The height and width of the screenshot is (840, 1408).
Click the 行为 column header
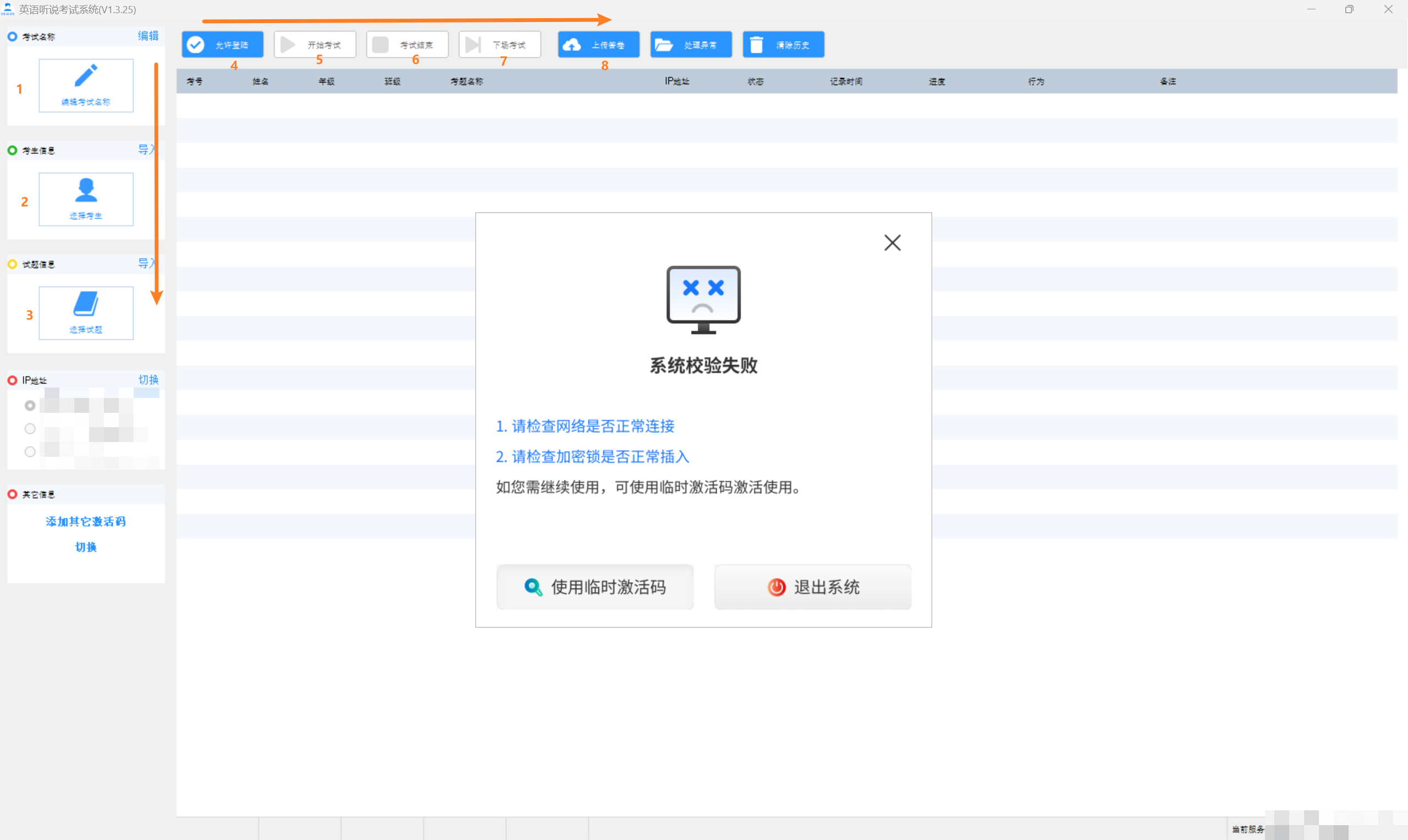1036,81
